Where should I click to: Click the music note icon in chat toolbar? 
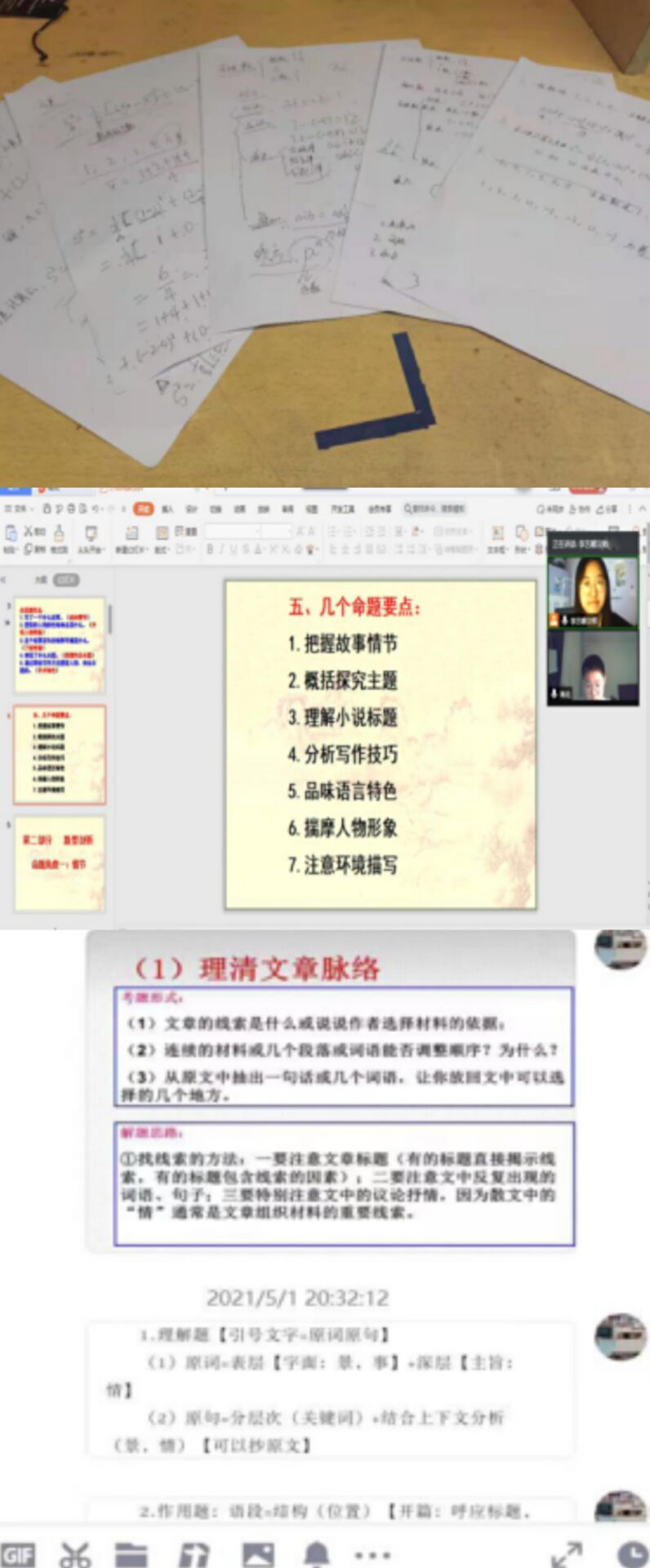(194, 1554)
